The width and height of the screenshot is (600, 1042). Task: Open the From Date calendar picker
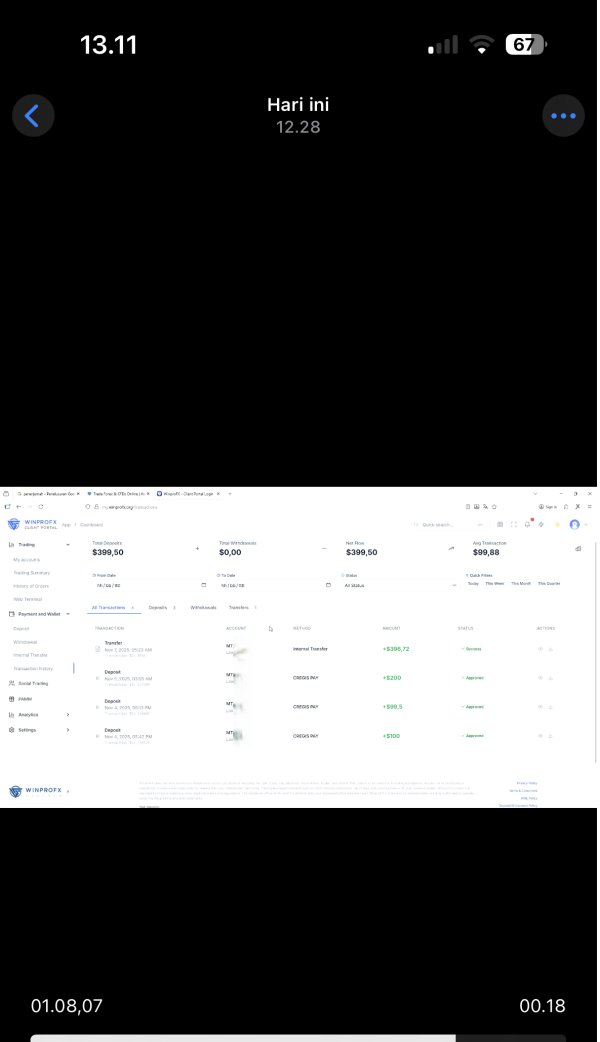[x=204, y=585]
